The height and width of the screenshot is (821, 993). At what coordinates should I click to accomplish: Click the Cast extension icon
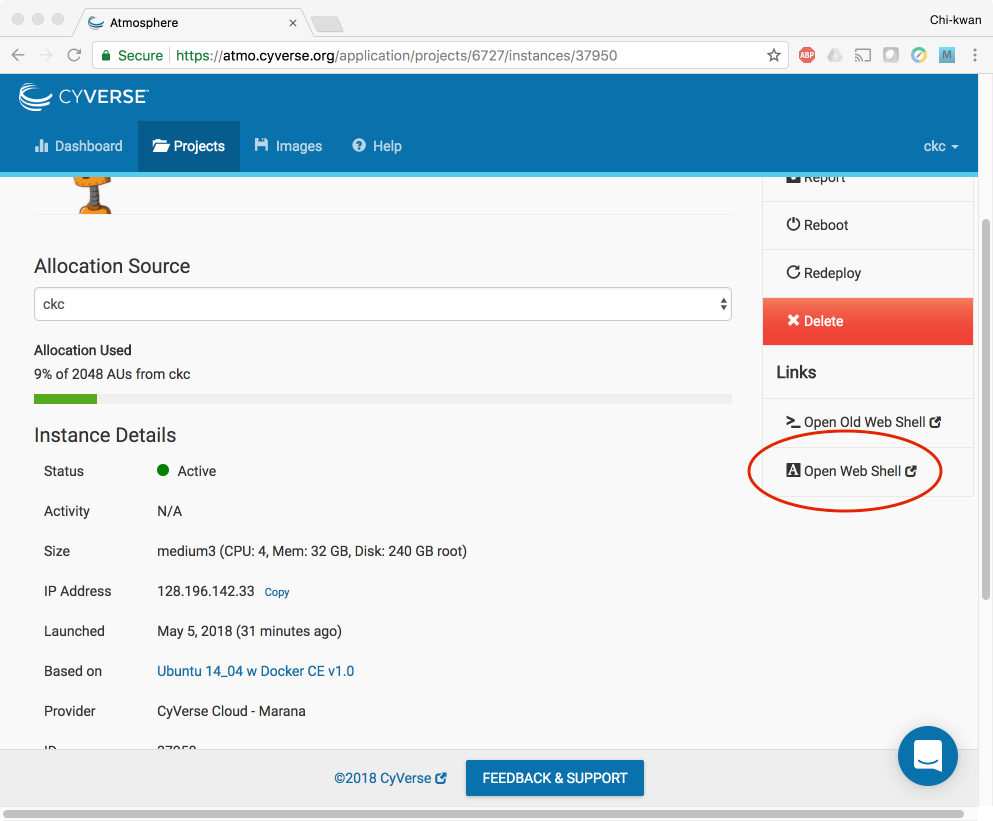point(863,55)
